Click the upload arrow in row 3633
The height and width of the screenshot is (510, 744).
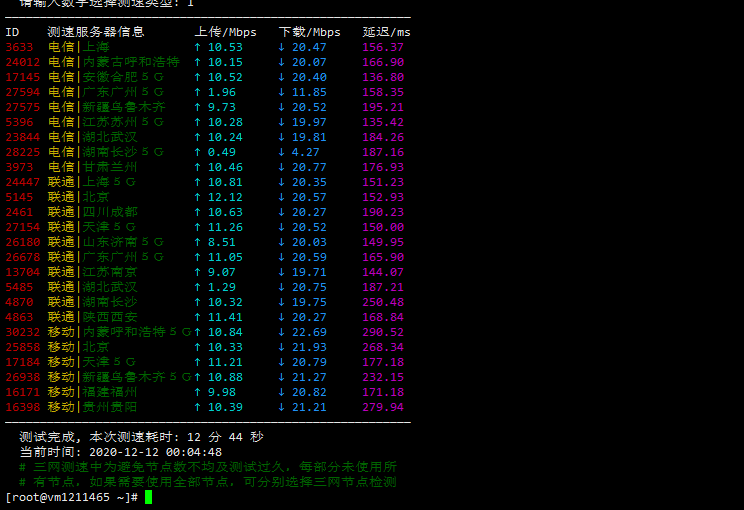pos(197,47)
